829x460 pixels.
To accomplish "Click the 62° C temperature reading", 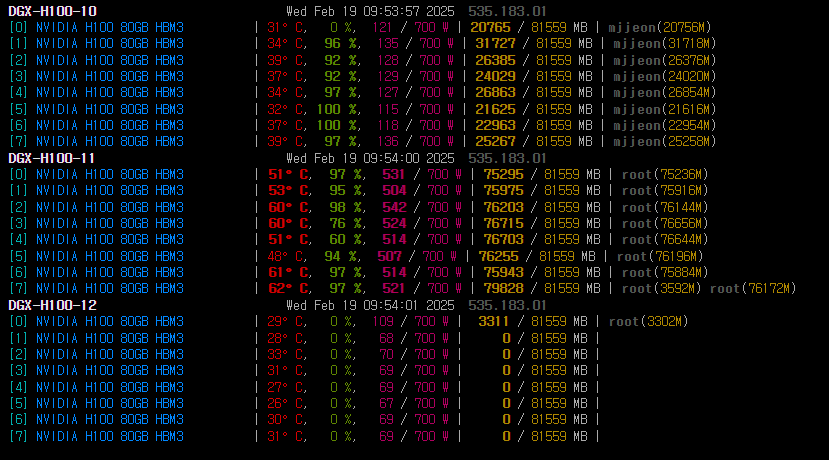I will (x=288, y=289).
